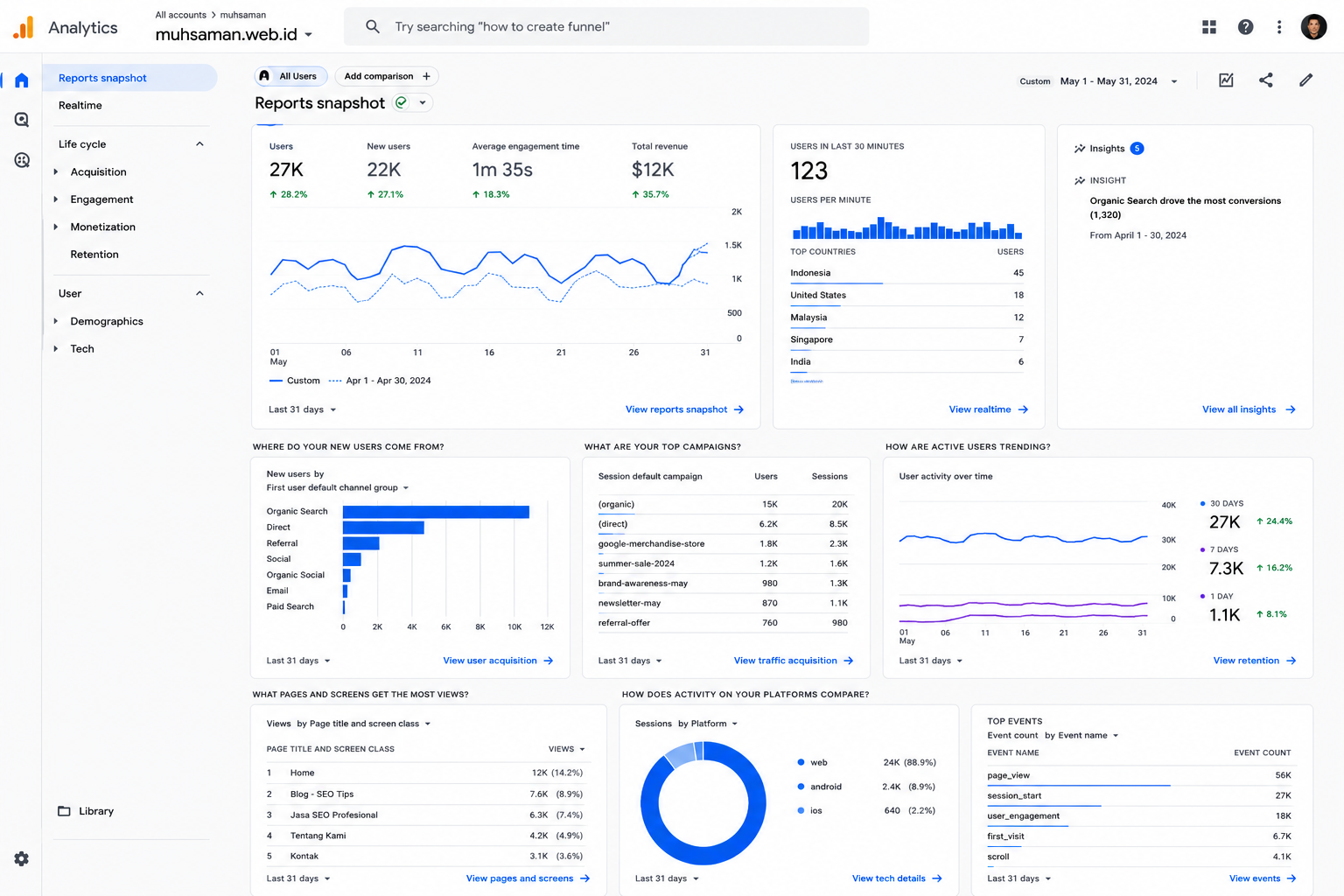The width and height of the screenshot is (1344, 896).
Task: Open the Google apps grid icon
Action: tap(1209, 27)
